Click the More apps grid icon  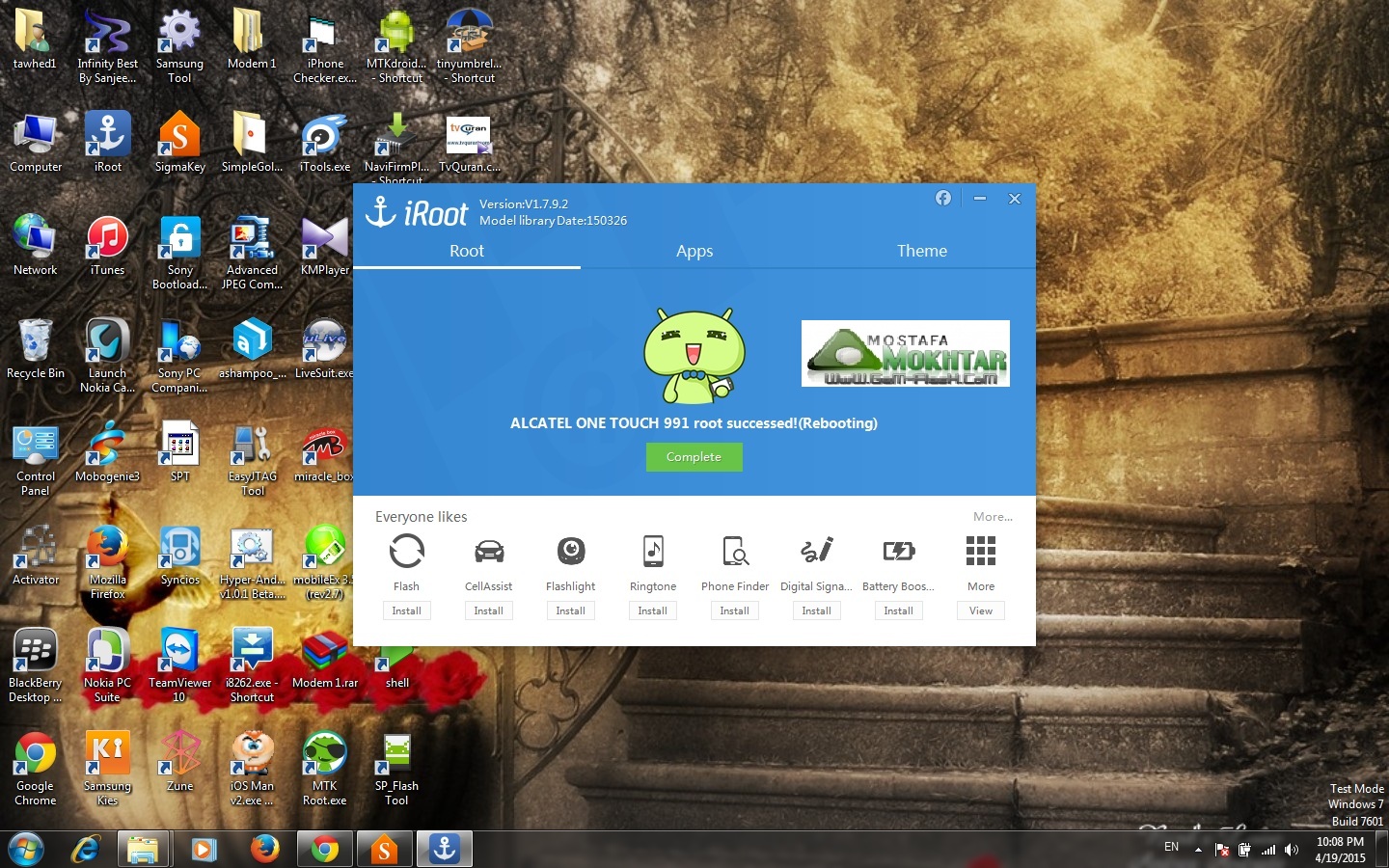[981, 551]
